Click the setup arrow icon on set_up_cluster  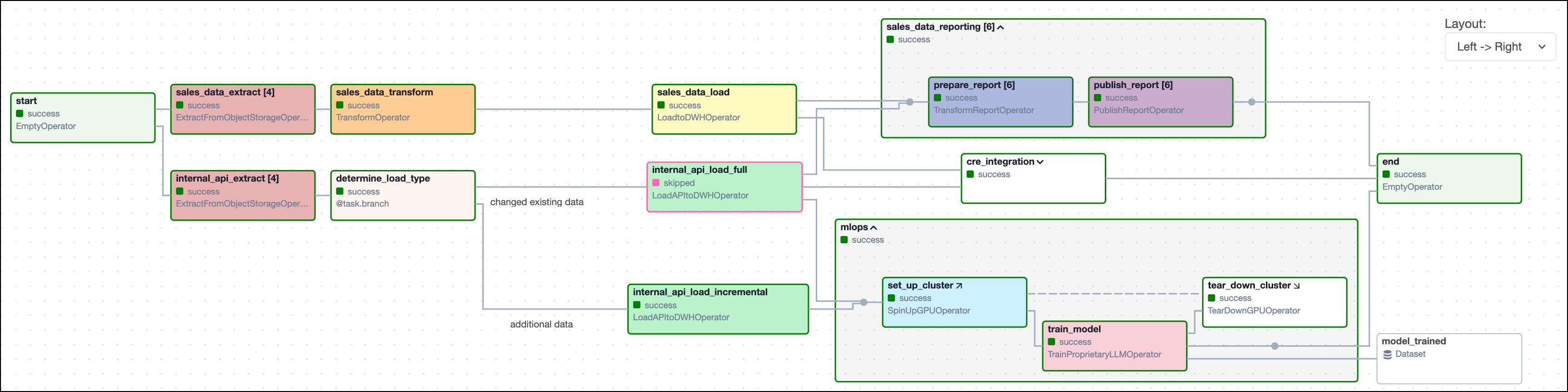959,285
